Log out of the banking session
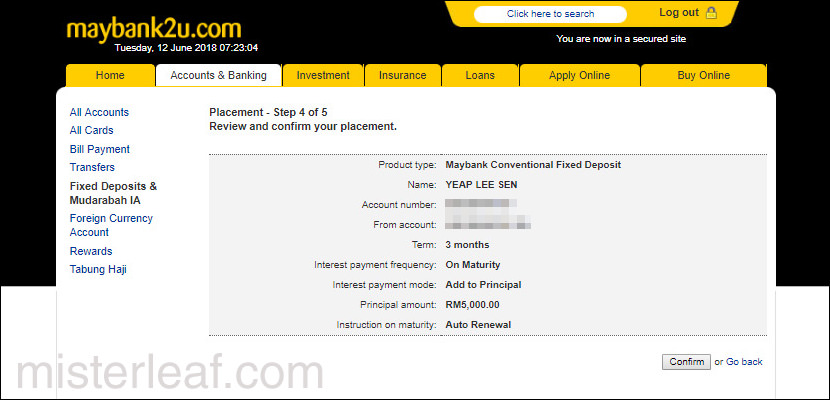 (679, 13)
